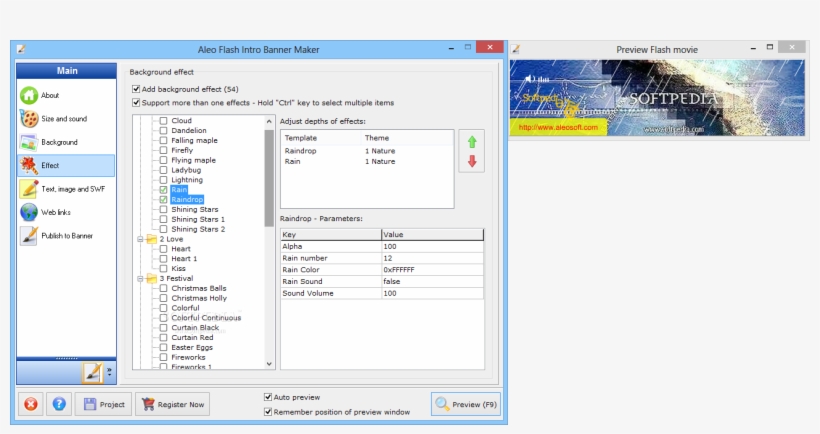Click the effects list scroll up arrow

pyautogui.click(x=269, y=121)
